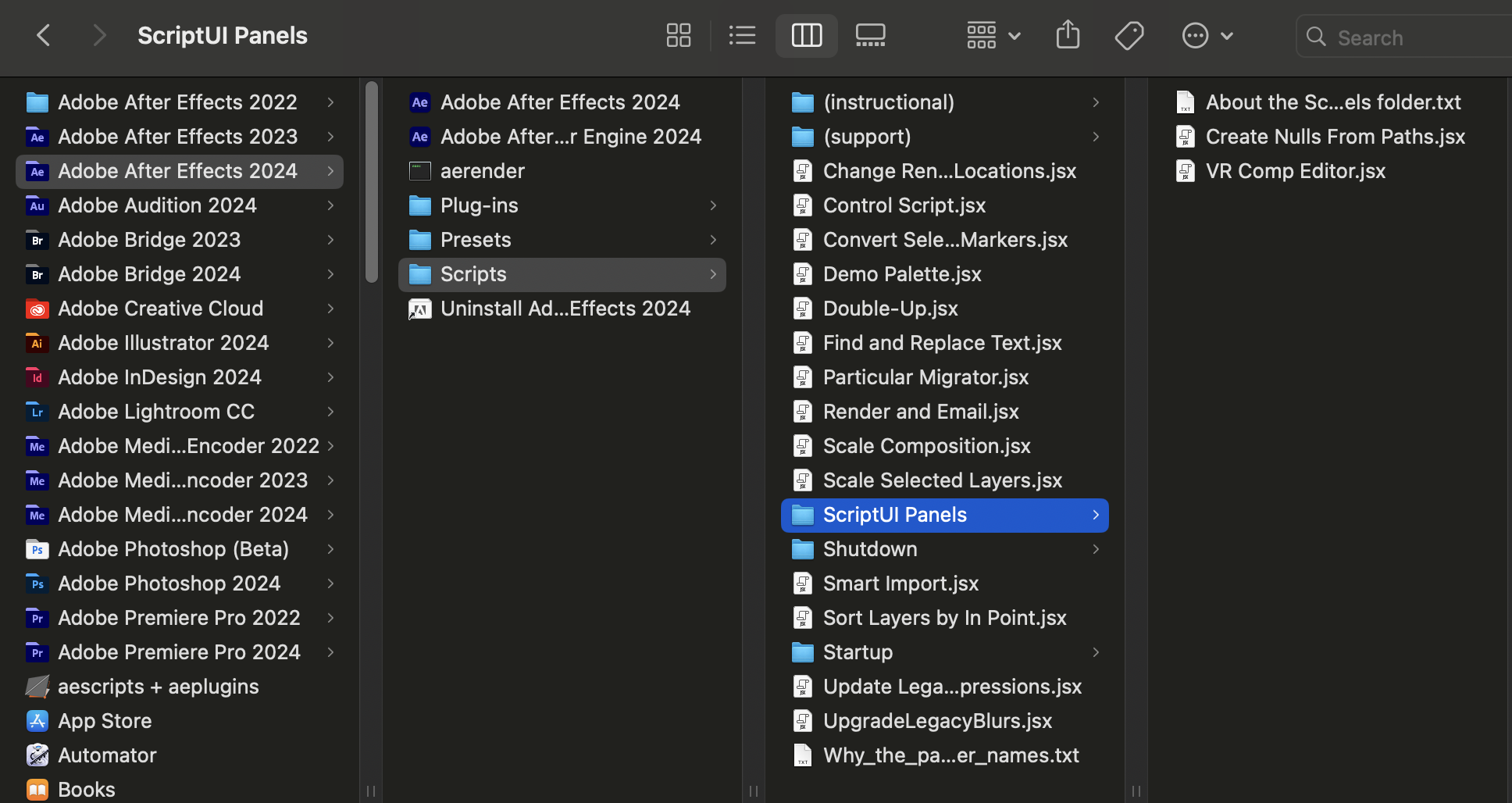Image resolution: width=1512 pixels, height=803 pixels.
Task: Open the item grouping dropdown
Action: [x=991, y=35]
